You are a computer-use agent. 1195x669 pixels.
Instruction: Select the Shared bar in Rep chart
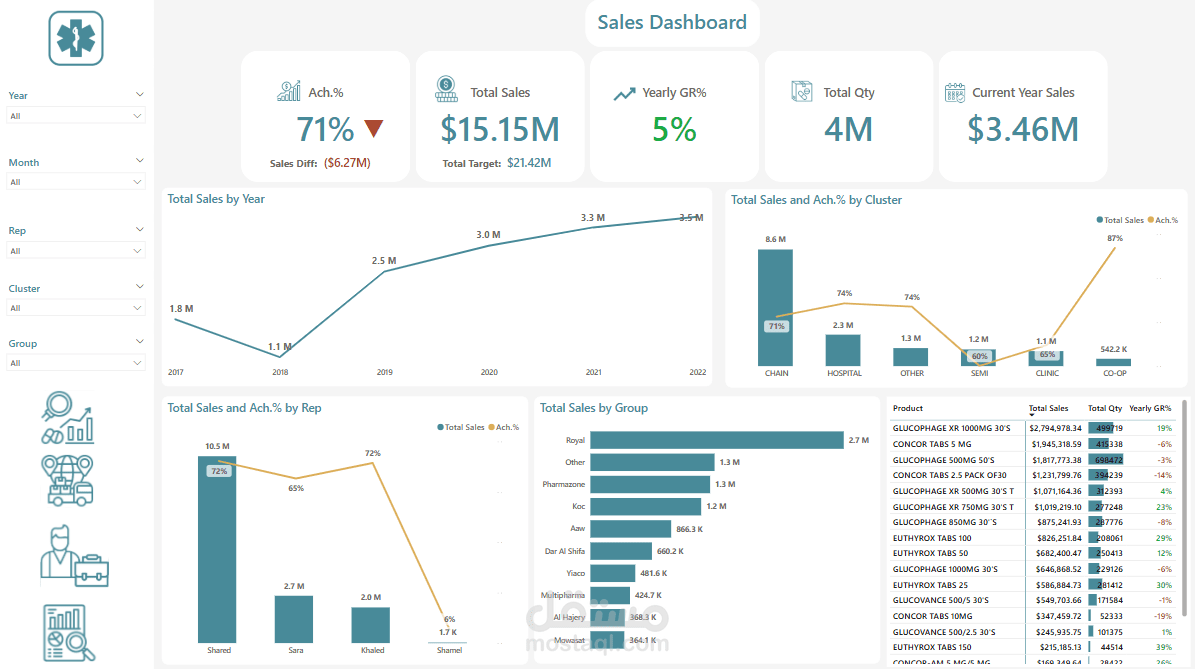[x=217, y=549]
